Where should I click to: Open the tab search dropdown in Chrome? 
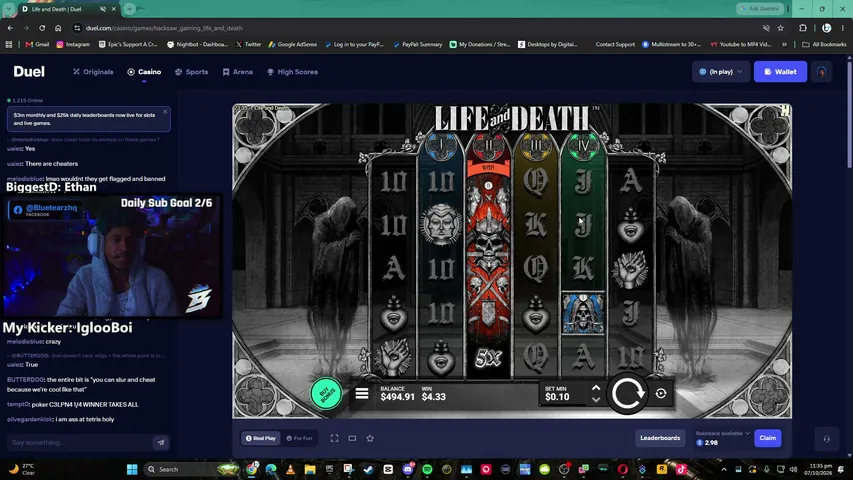pyautogui.click(x=9, y=9)
